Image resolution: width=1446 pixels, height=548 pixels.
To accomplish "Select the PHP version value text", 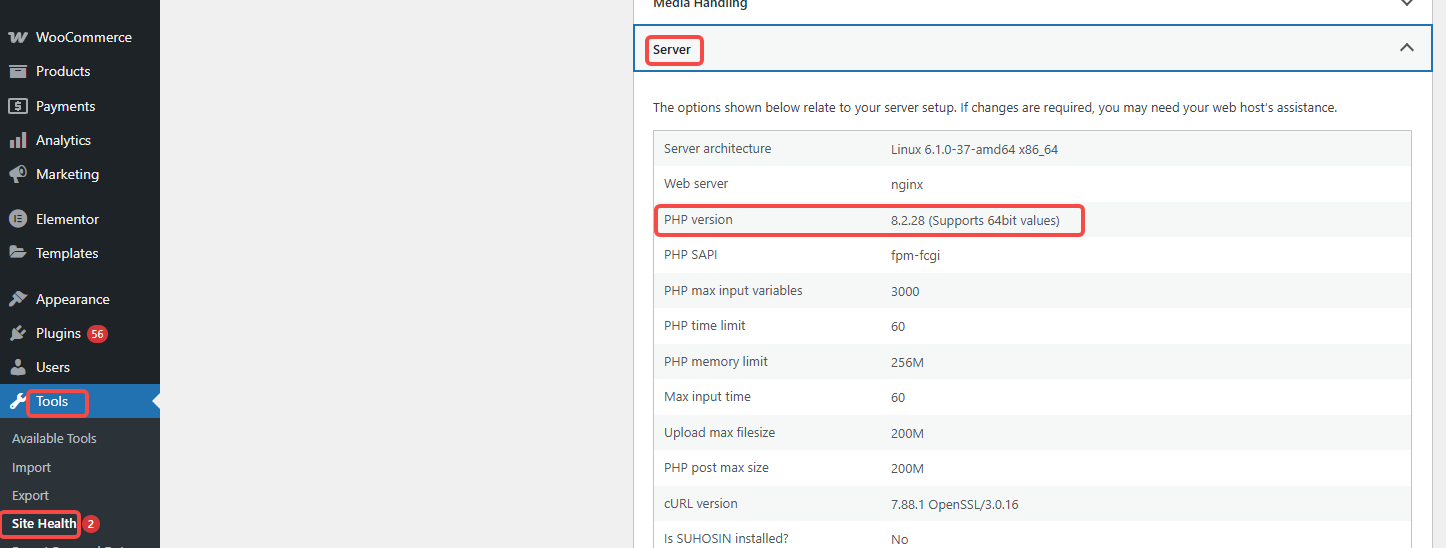I will click(x=974, y=220).
